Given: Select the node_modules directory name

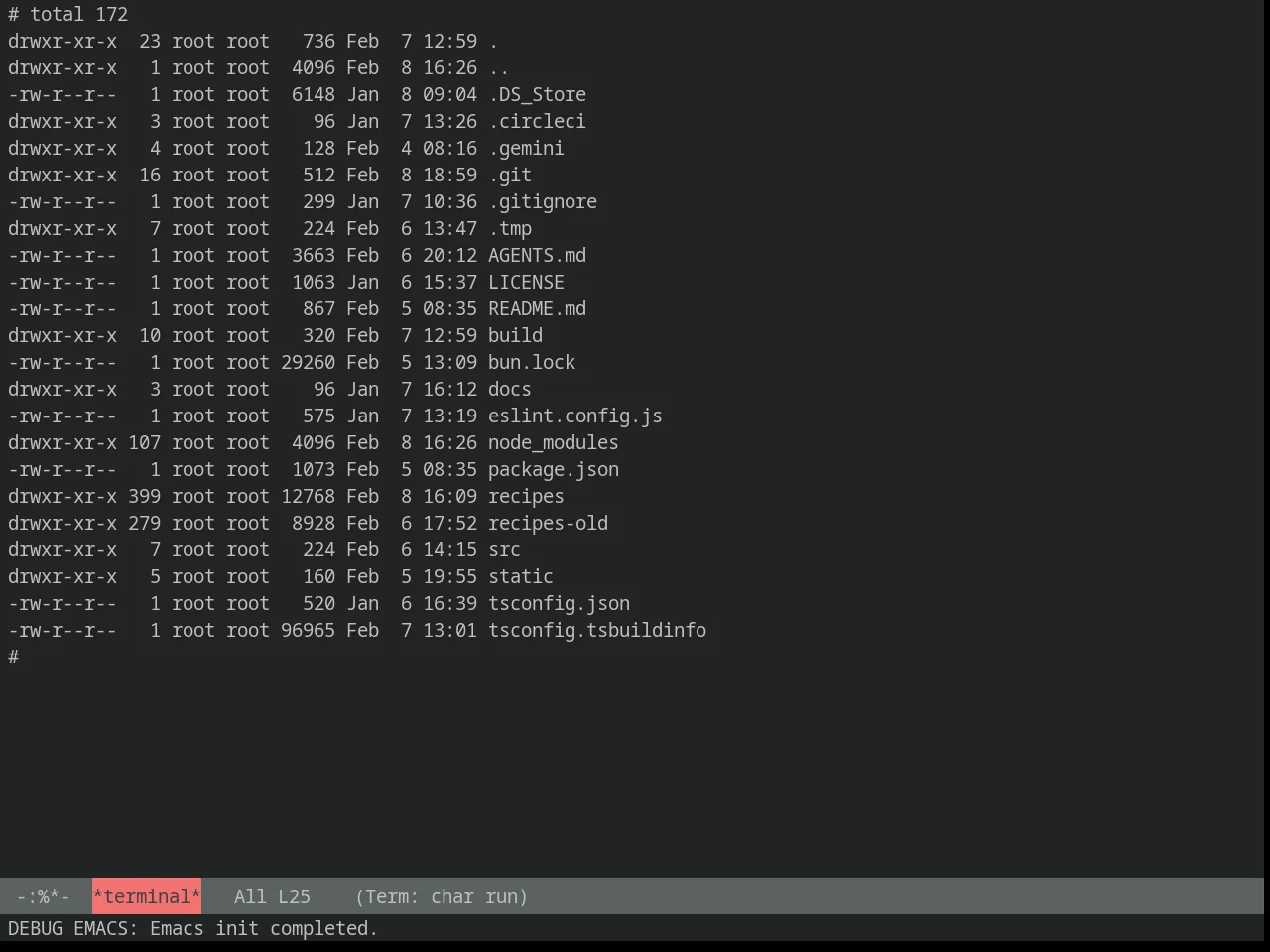Looking at the screenshot, I should coord(554,442).
